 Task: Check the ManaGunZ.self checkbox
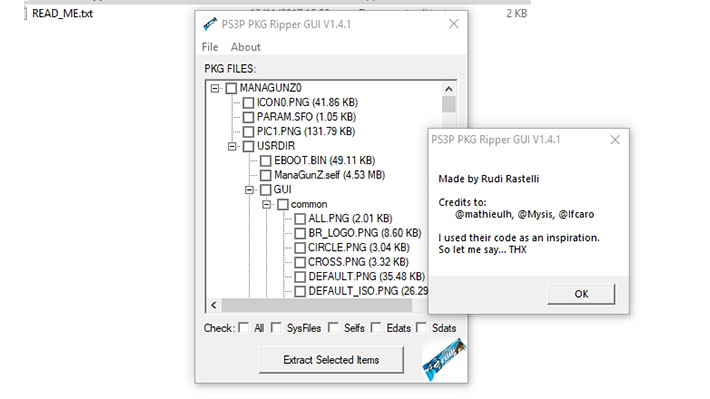pos(265,175)
